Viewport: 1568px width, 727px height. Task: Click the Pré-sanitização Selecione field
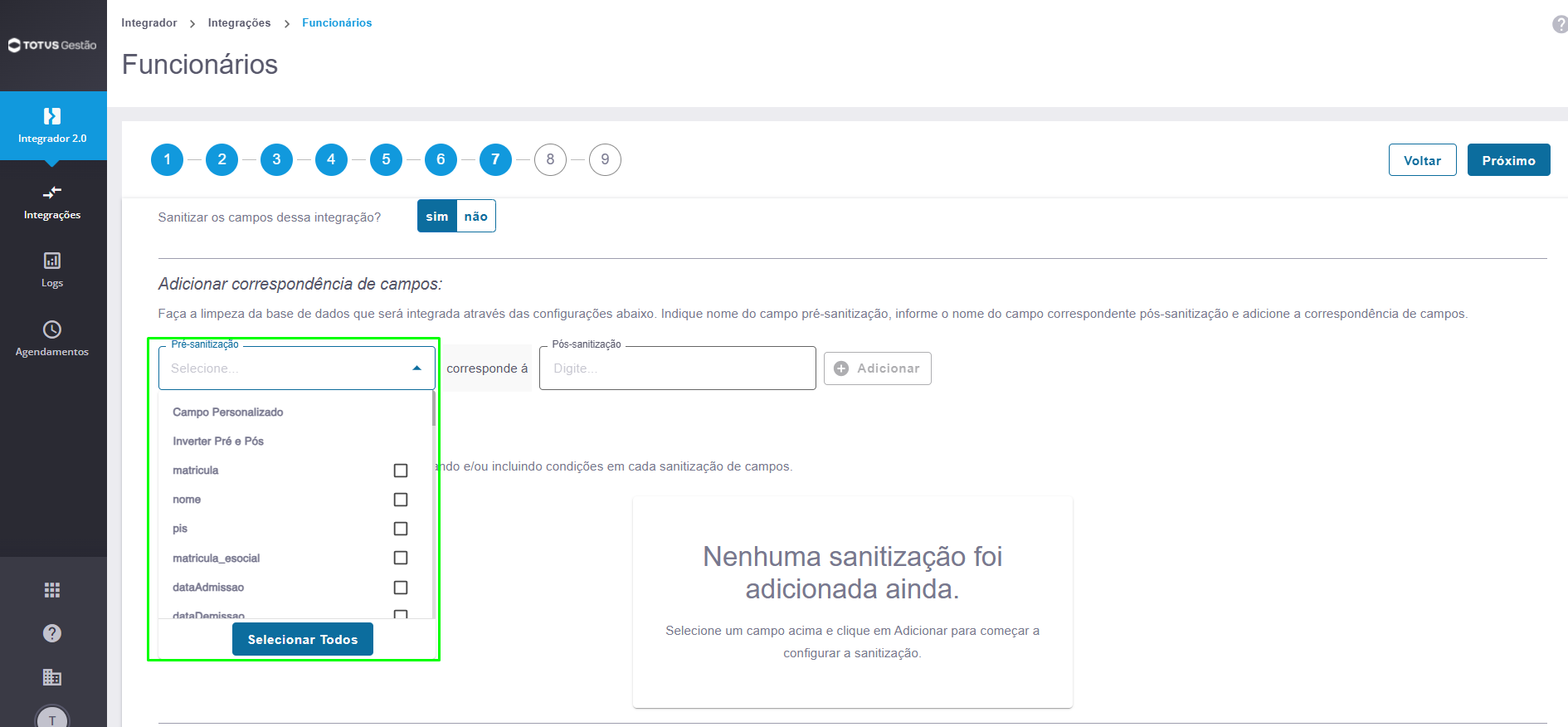(297, 368)
